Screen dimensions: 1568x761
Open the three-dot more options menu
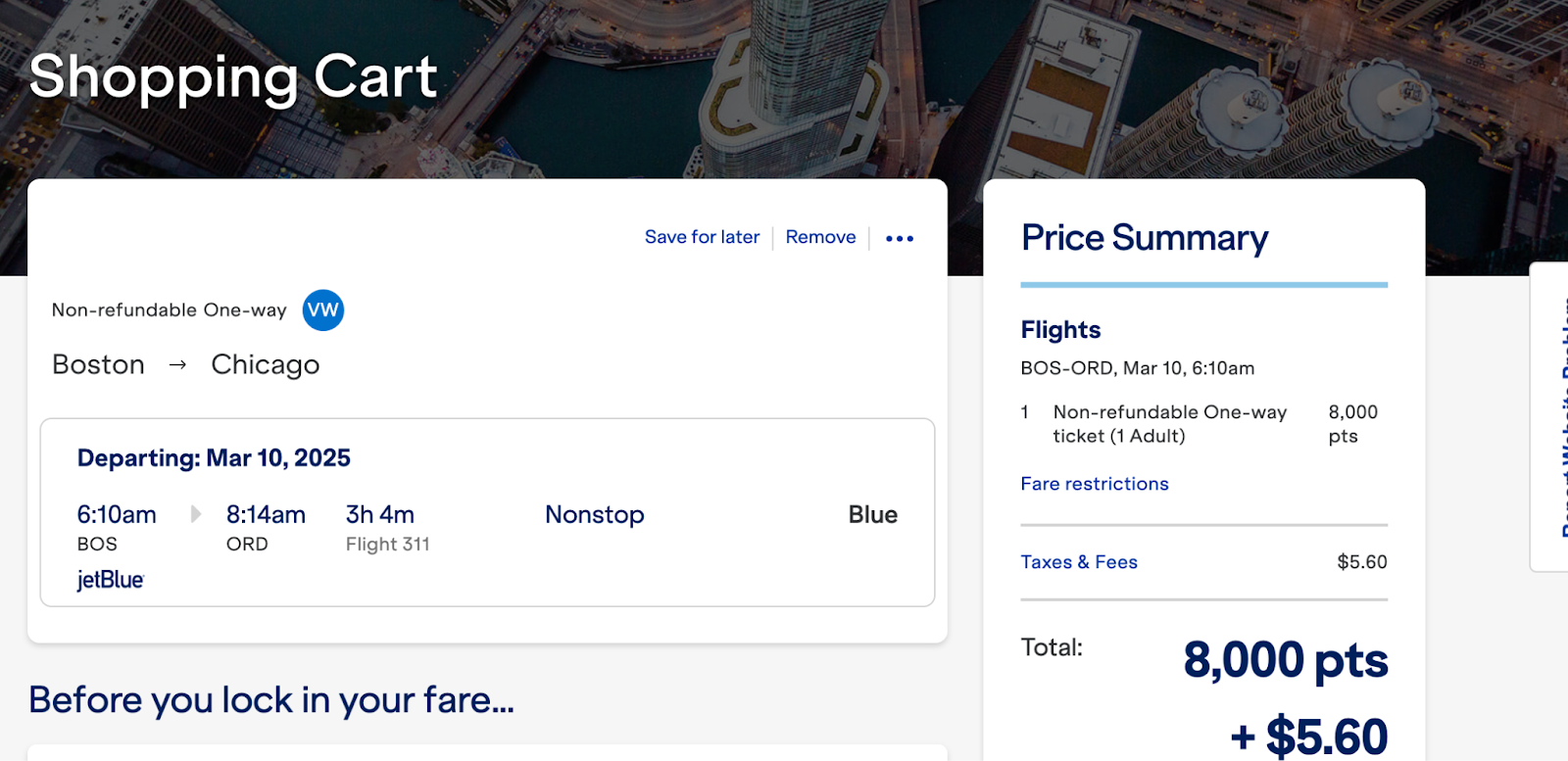(899, 238)
